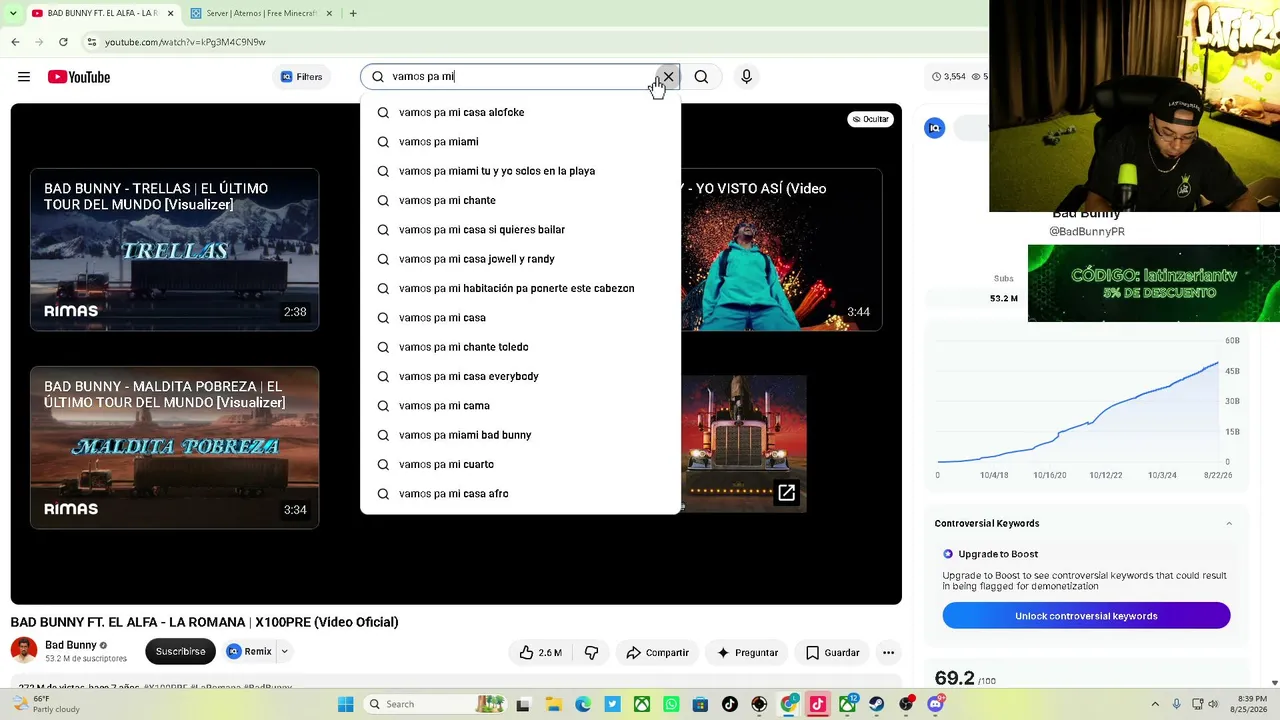Screen dimensions: 1280x720
Task: Go back in browser history
Action: pos(15,42)
